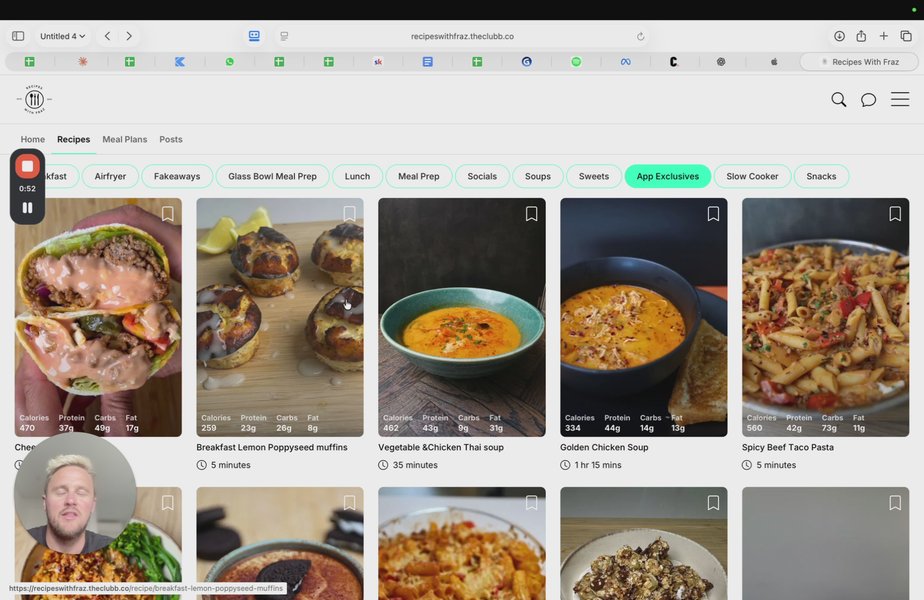Screen dimensions: 924x600
Task: Open the site search magnifier icon
Action: (x=838, y=100)
